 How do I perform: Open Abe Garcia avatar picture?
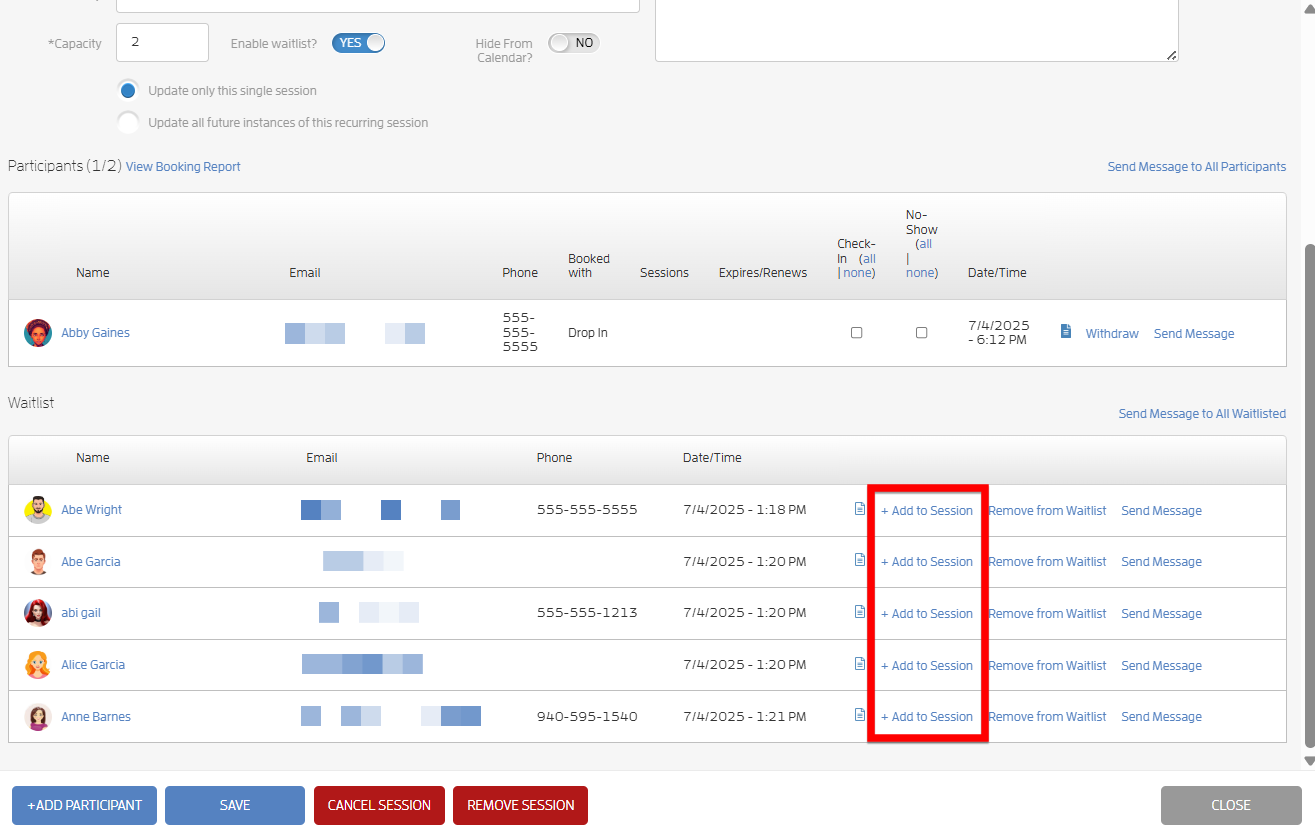38,562
